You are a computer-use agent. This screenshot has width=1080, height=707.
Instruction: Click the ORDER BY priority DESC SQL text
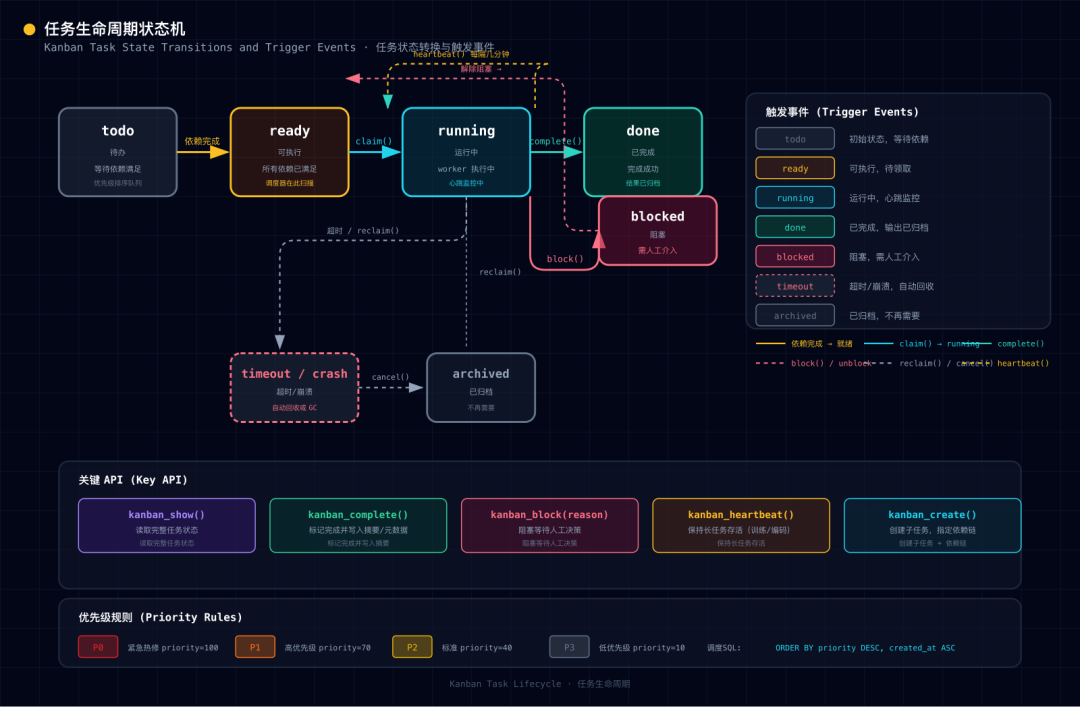[x=865, y=648]
